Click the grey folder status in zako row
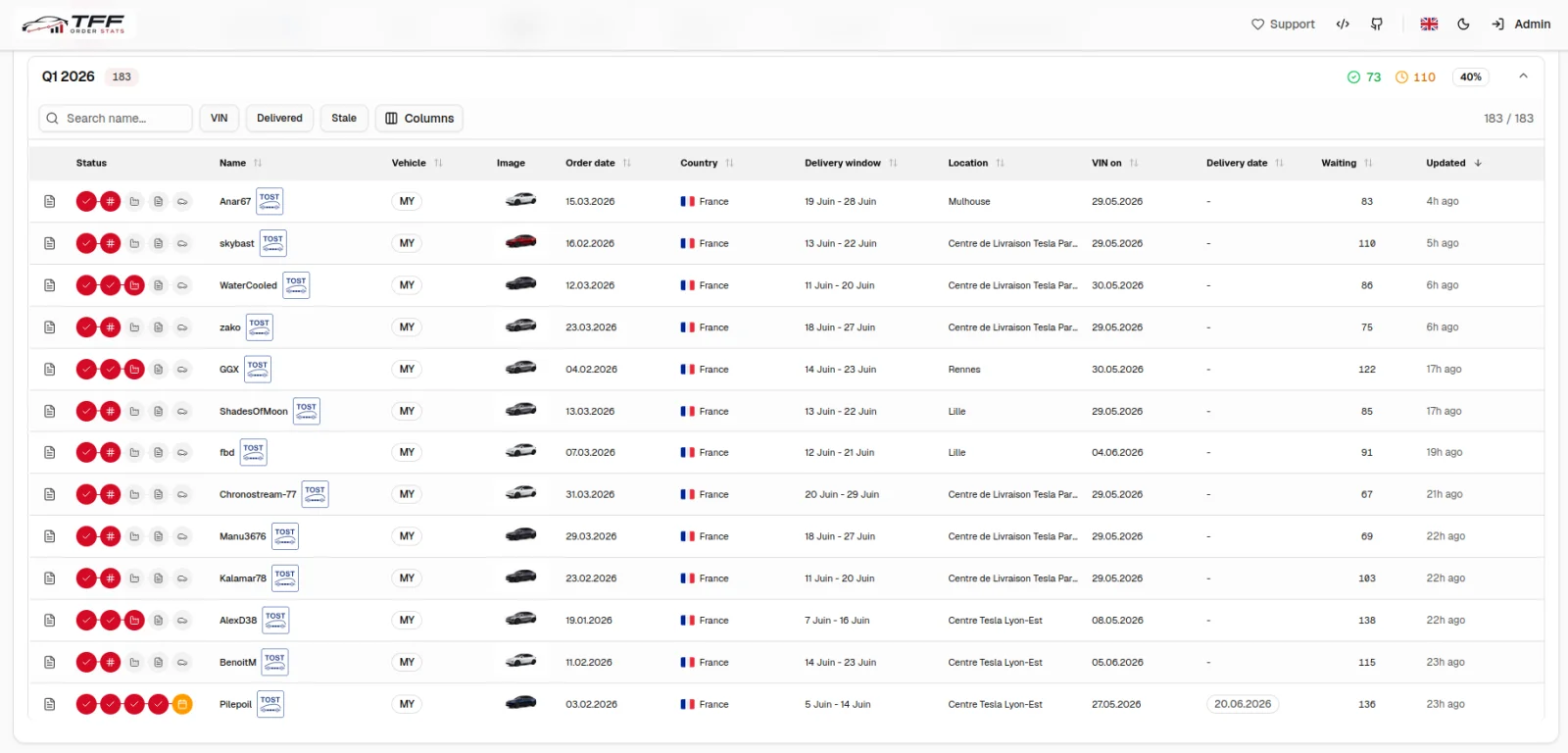 point(134,327)
